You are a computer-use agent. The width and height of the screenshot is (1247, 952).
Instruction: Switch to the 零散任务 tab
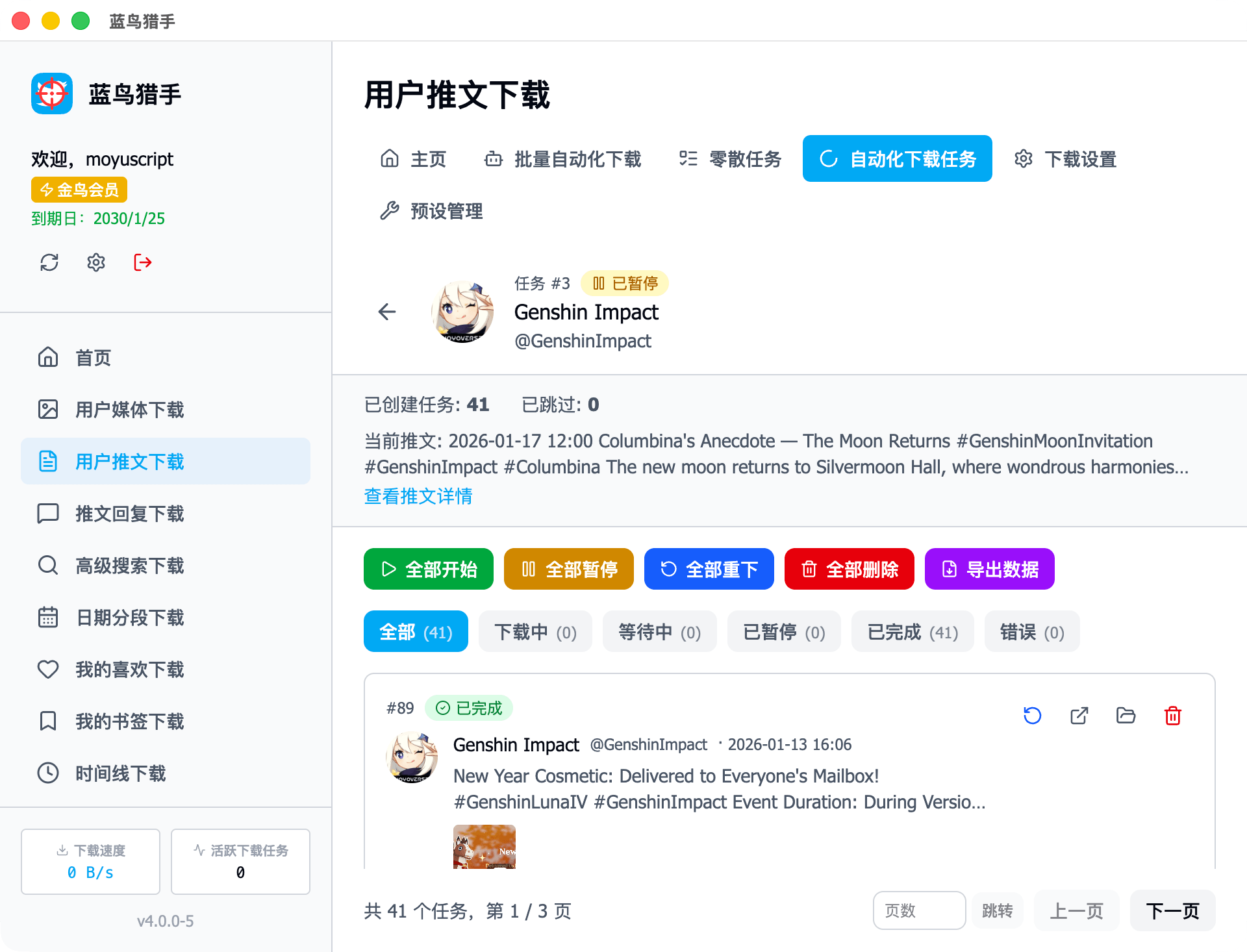tap(730, 159)
